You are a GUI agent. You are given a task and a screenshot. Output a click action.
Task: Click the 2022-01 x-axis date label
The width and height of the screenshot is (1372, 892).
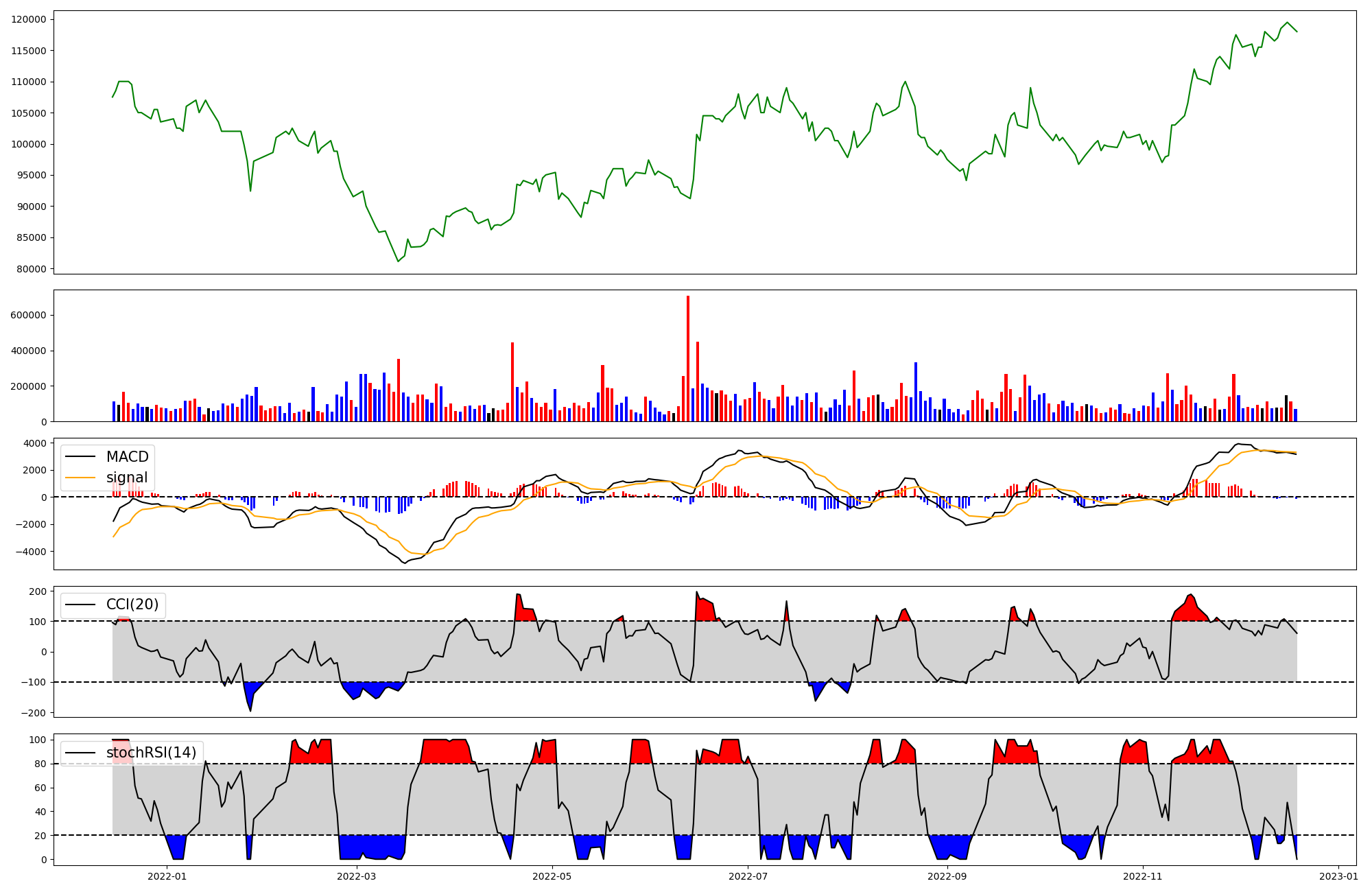(x=167, y=876)
